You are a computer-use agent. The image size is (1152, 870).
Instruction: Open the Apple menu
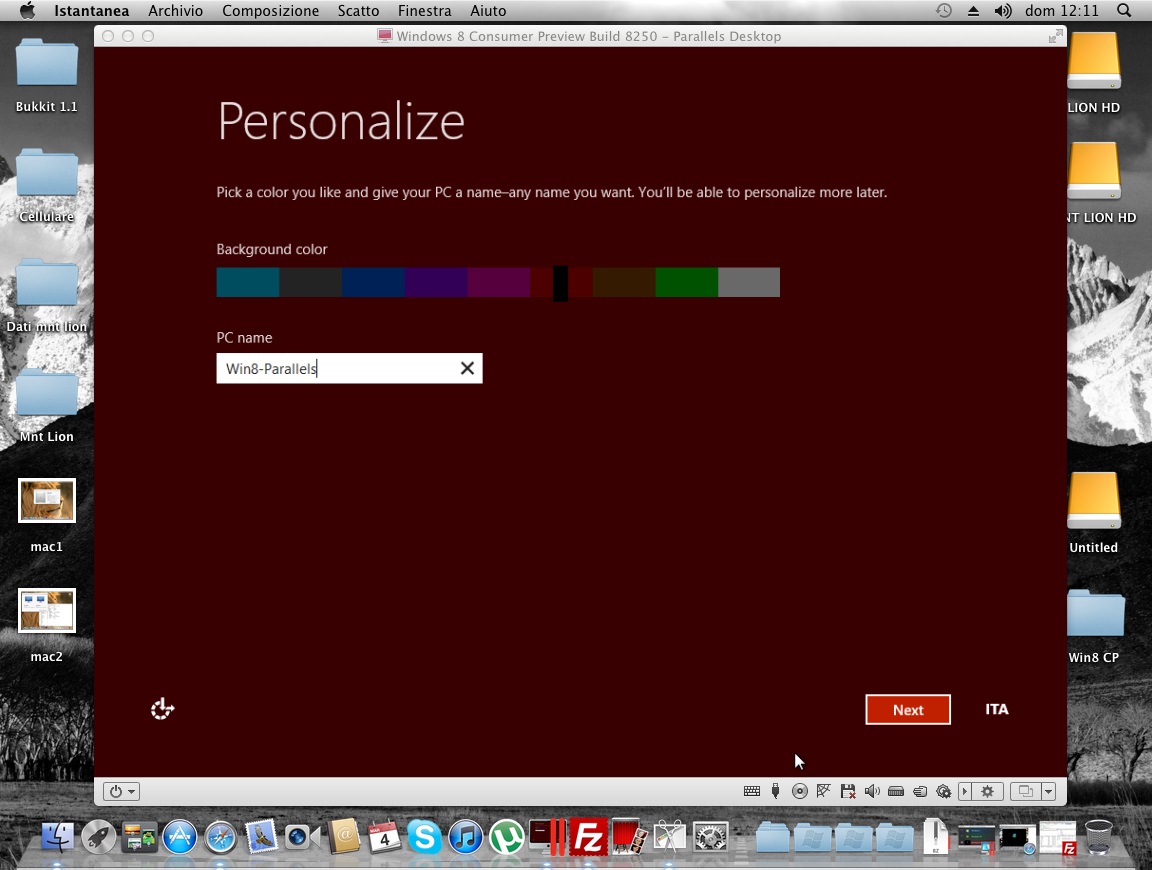pyautogui.click(x=27, y=10)
